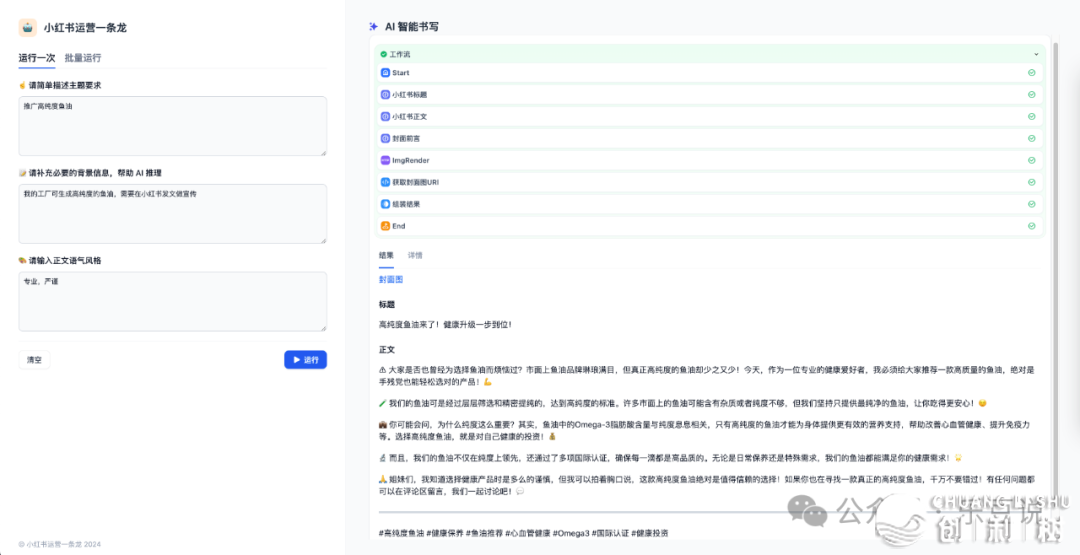This screenshot has width=1080, height=555.
Task: Click the ImgRender node icon
Action: pos(385,160)
